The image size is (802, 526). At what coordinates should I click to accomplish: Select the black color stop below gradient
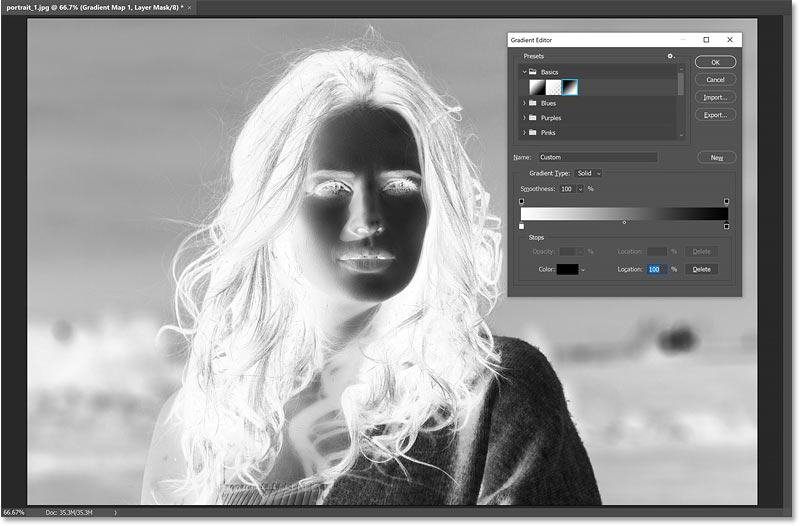click(x=727, y=226)
